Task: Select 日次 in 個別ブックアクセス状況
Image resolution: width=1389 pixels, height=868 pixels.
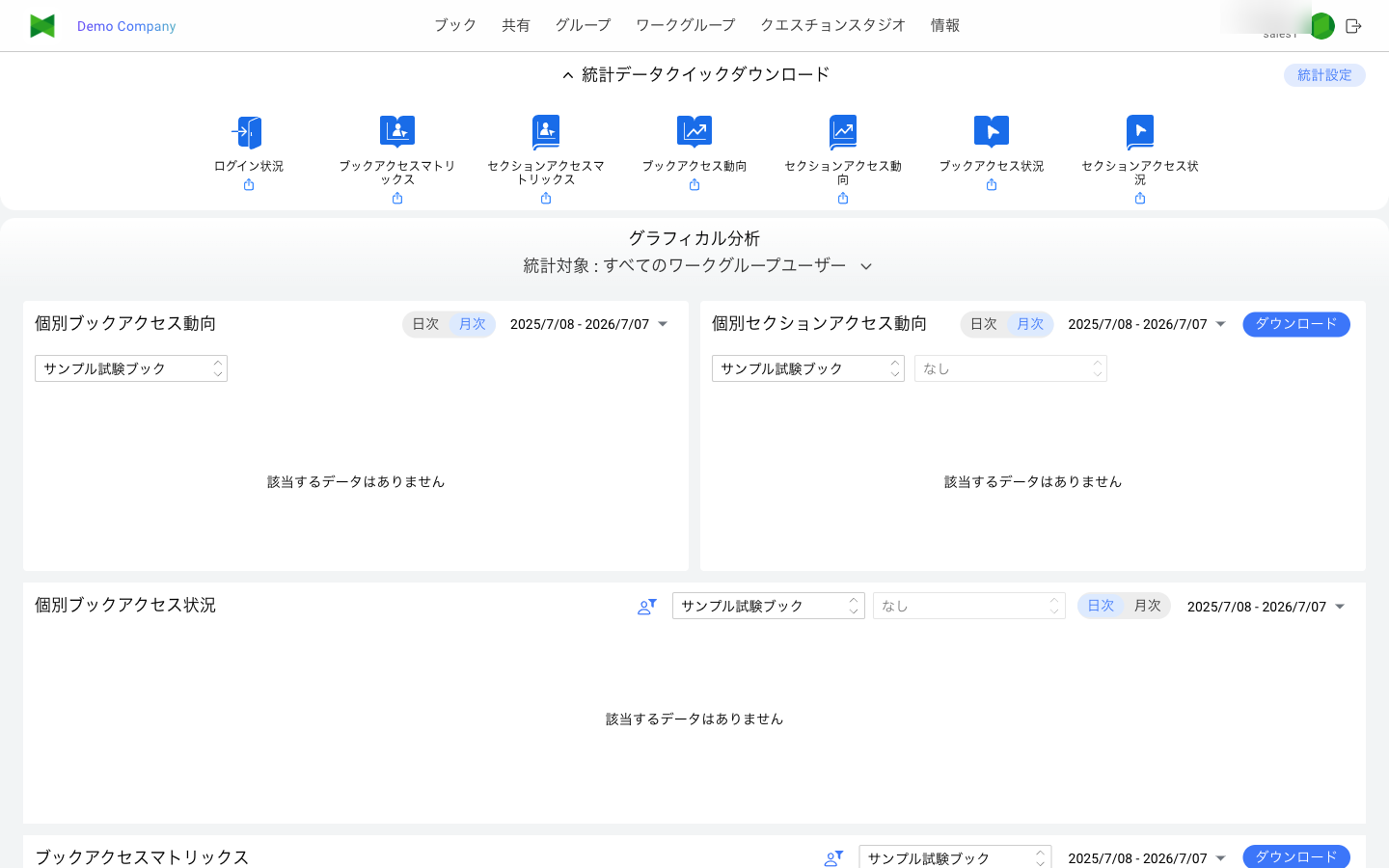Action: [x=1101, y=606]
